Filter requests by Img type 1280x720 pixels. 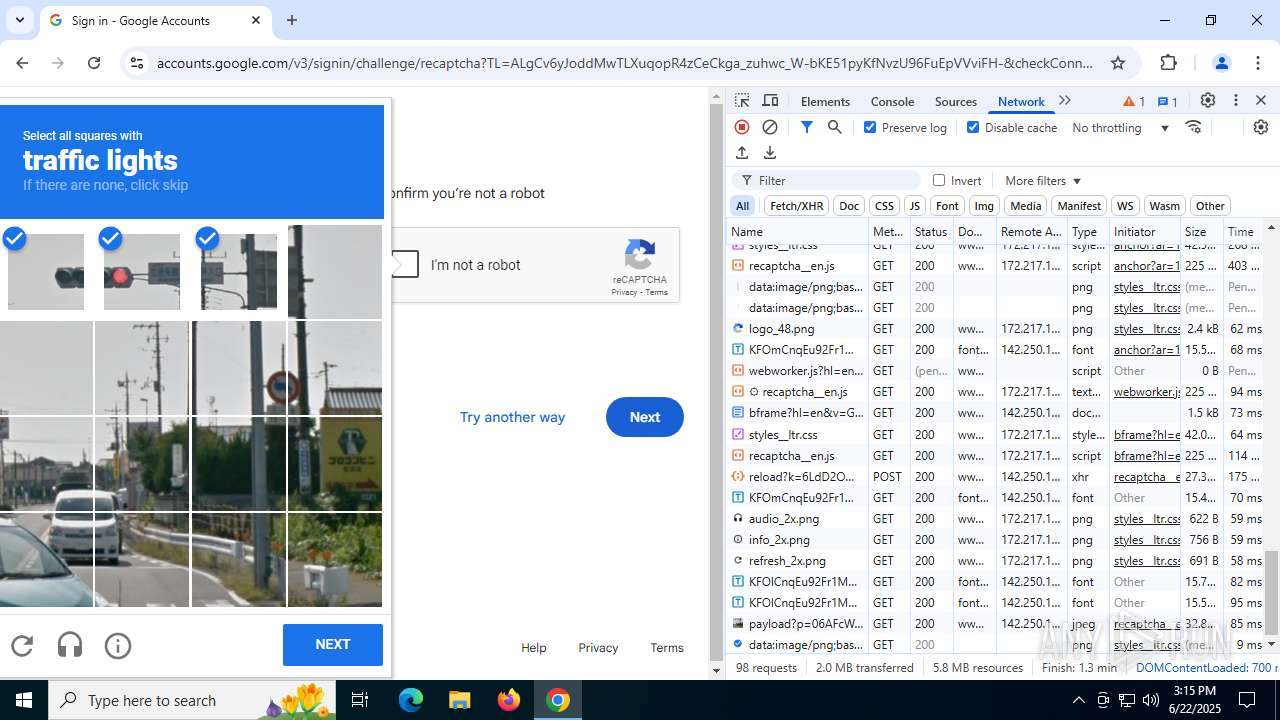pos(984,206)
